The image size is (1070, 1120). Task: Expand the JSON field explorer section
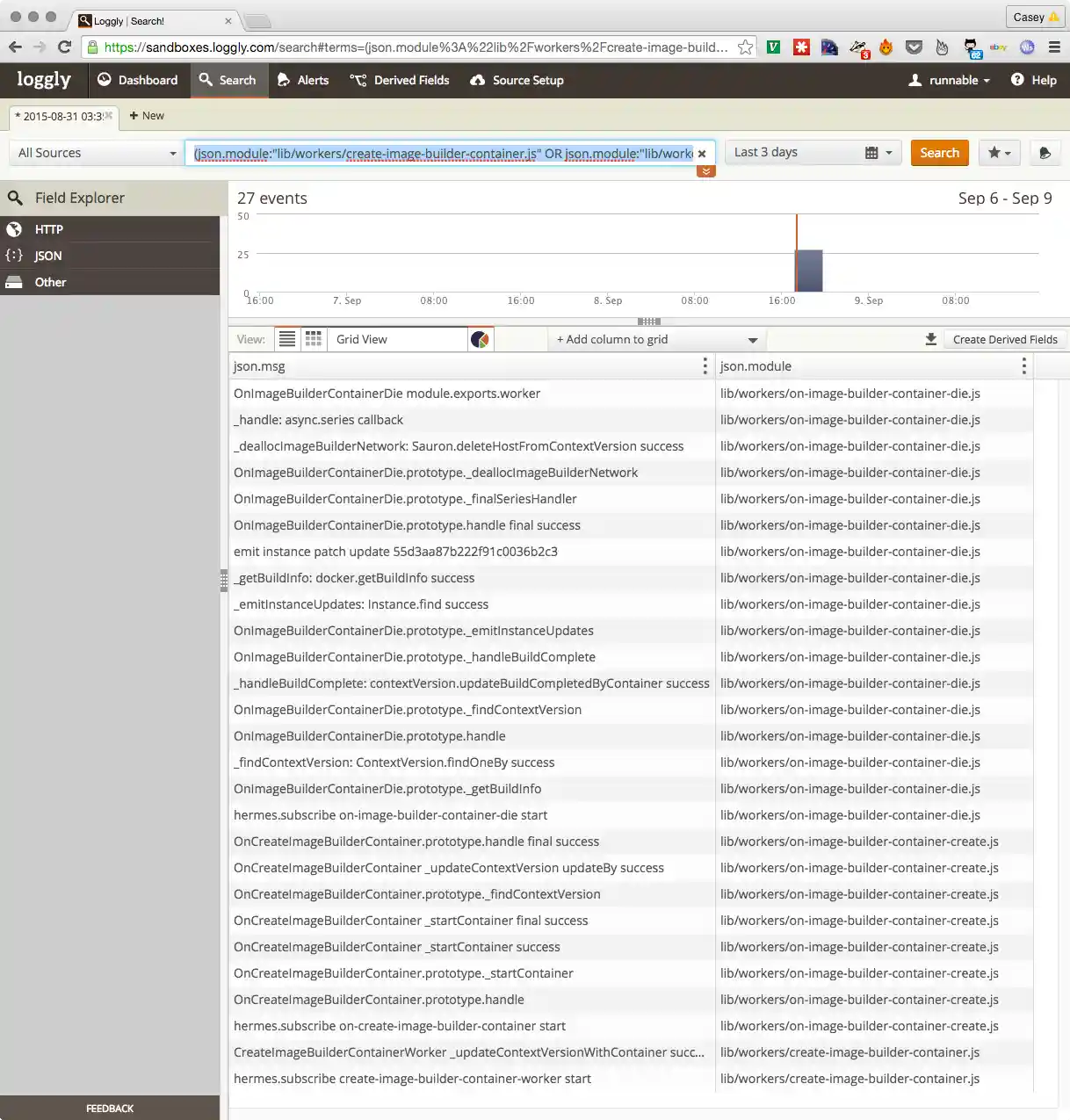(48, 256)
